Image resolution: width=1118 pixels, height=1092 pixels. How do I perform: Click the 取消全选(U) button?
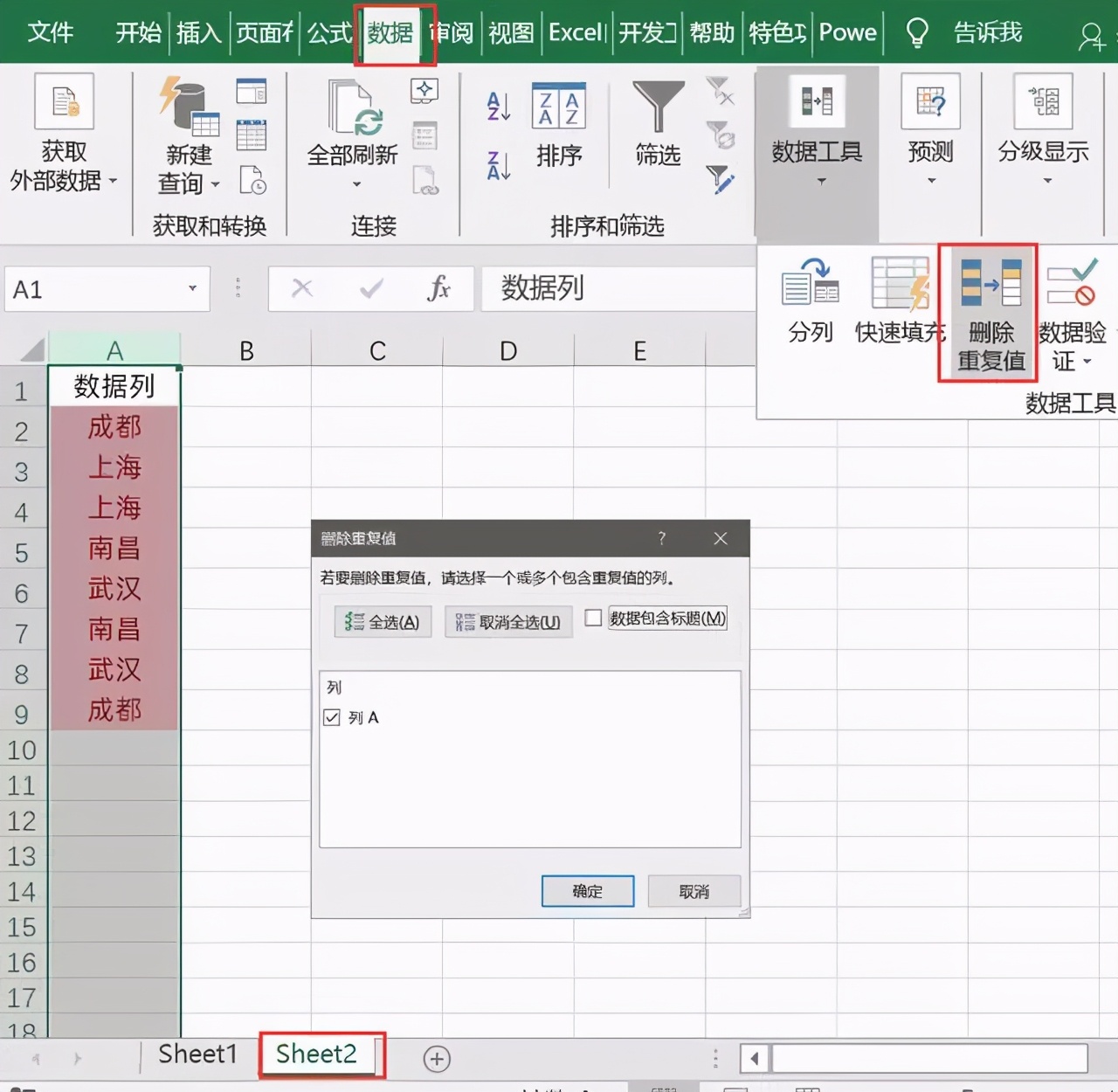507,622
